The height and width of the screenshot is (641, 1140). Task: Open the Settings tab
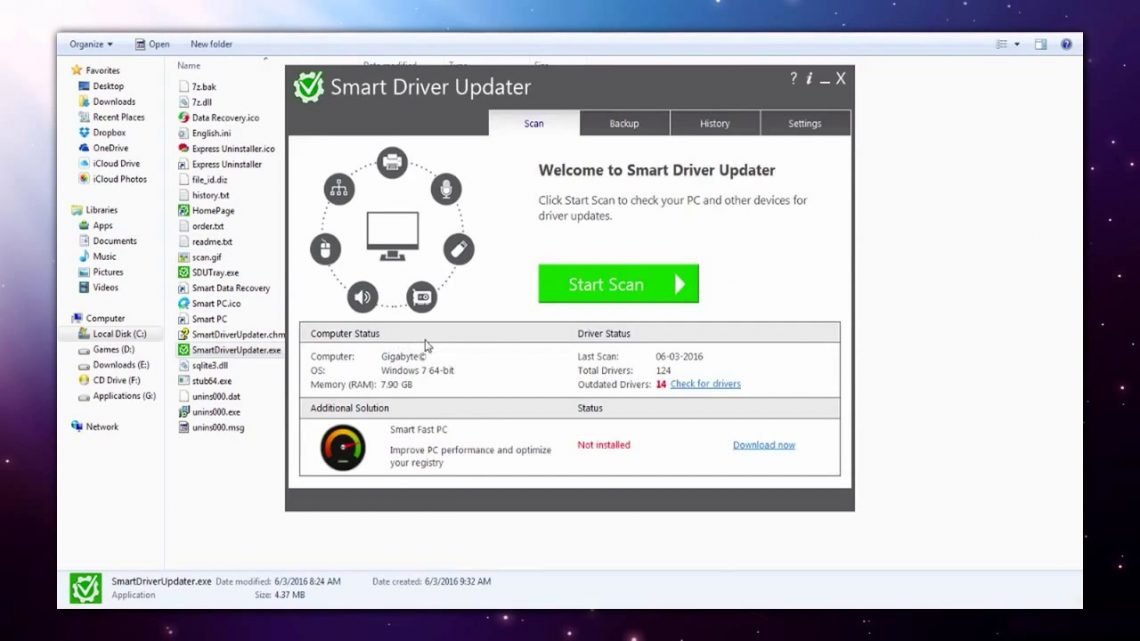pos(805,123)
